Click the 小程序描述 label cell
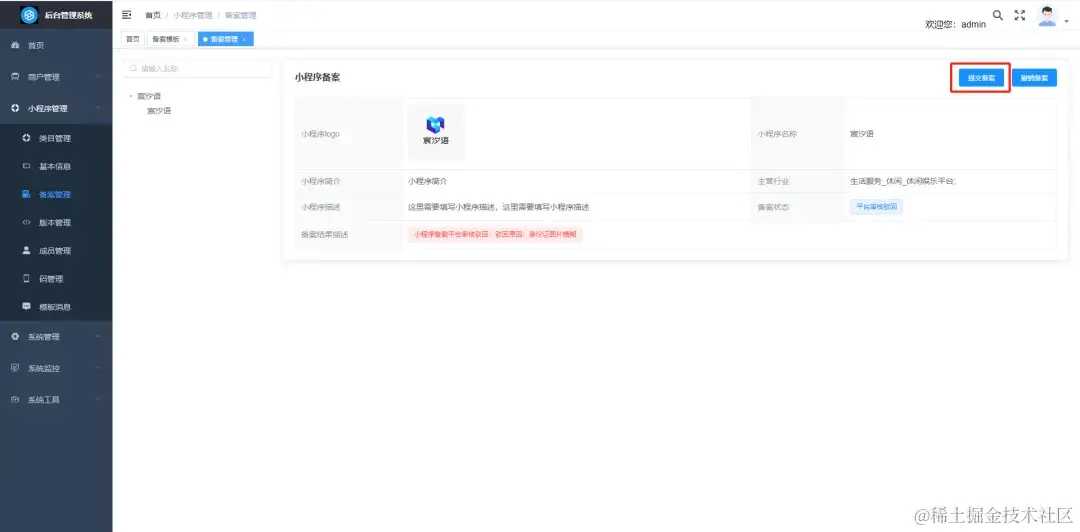Screen dimensions: 1080x532 (x=349, y=207)
